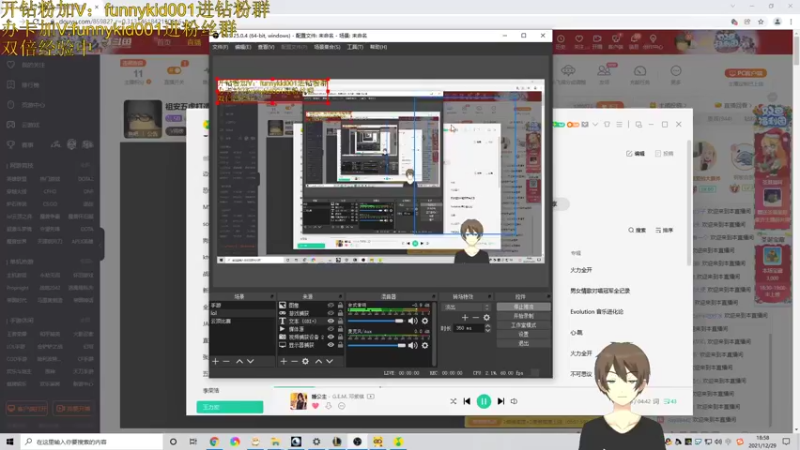The height and width of the screenshot is (450, 800).
Task: Open album cover thumbnail in music player
Action: coord(298,402)
